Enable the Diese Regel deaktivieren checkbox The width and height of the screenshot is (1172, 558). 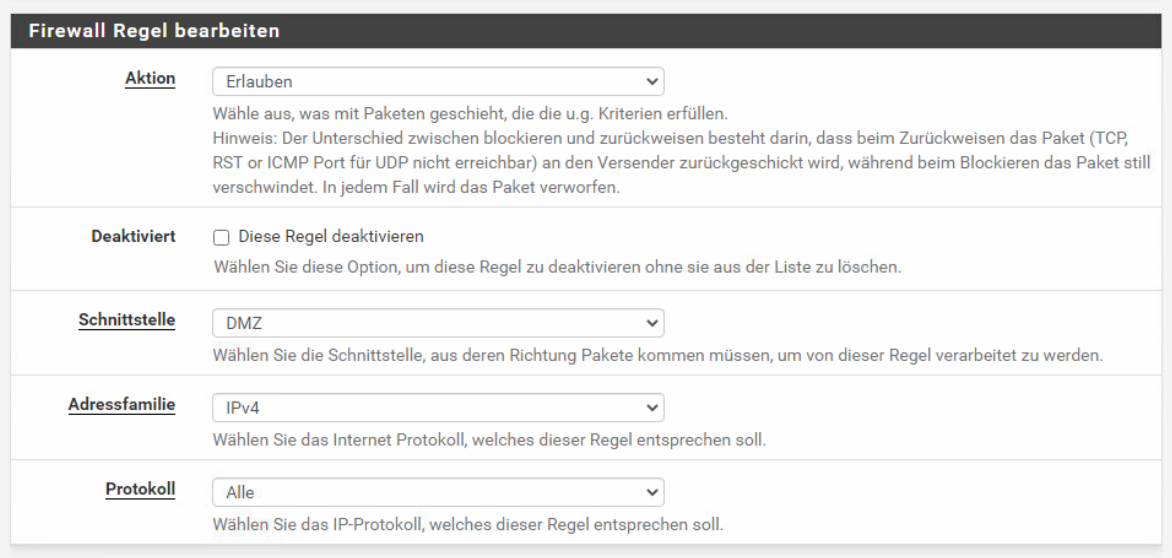coord(221,238)
